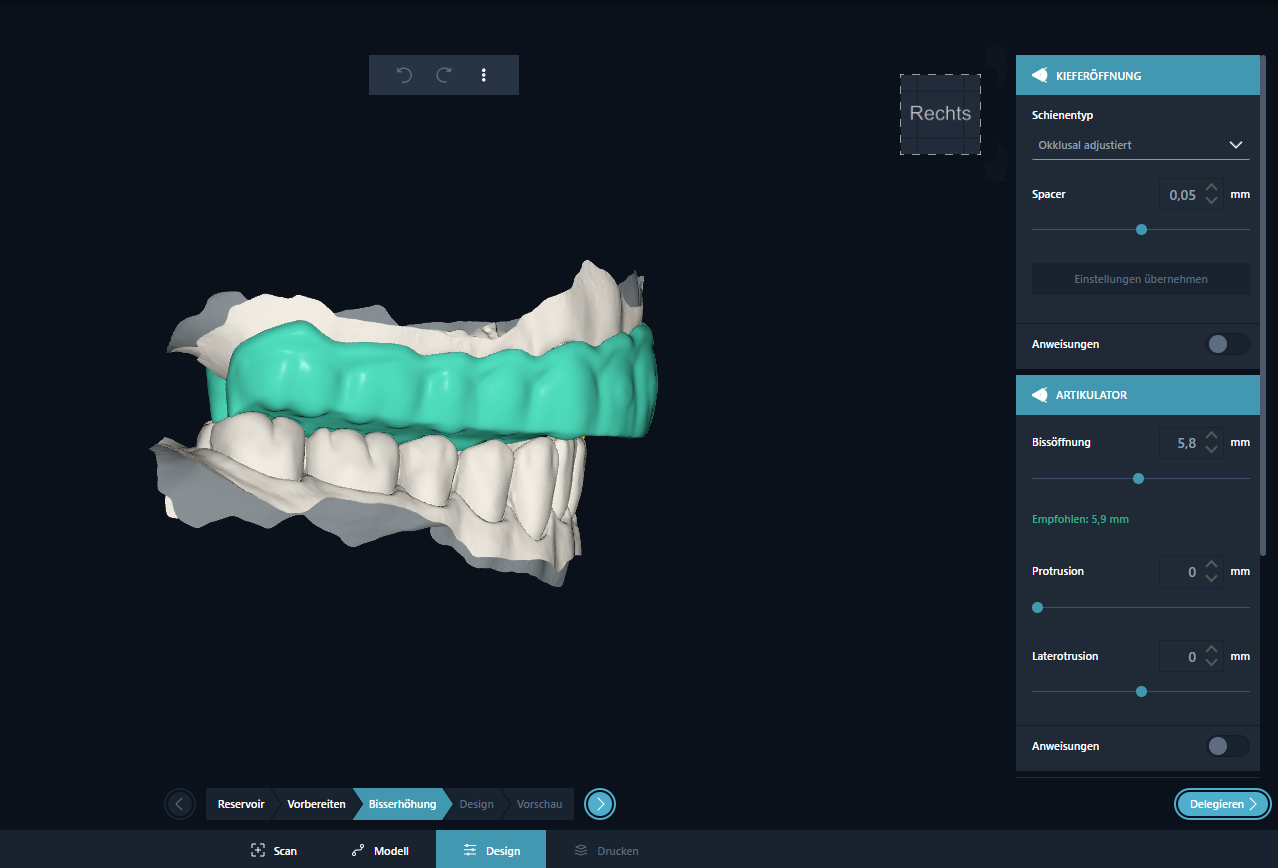The width and height of the screenshot is (1278, 868).
Task: Click Einstellungen übernehmen button
Action: [x=1140, y=279]
